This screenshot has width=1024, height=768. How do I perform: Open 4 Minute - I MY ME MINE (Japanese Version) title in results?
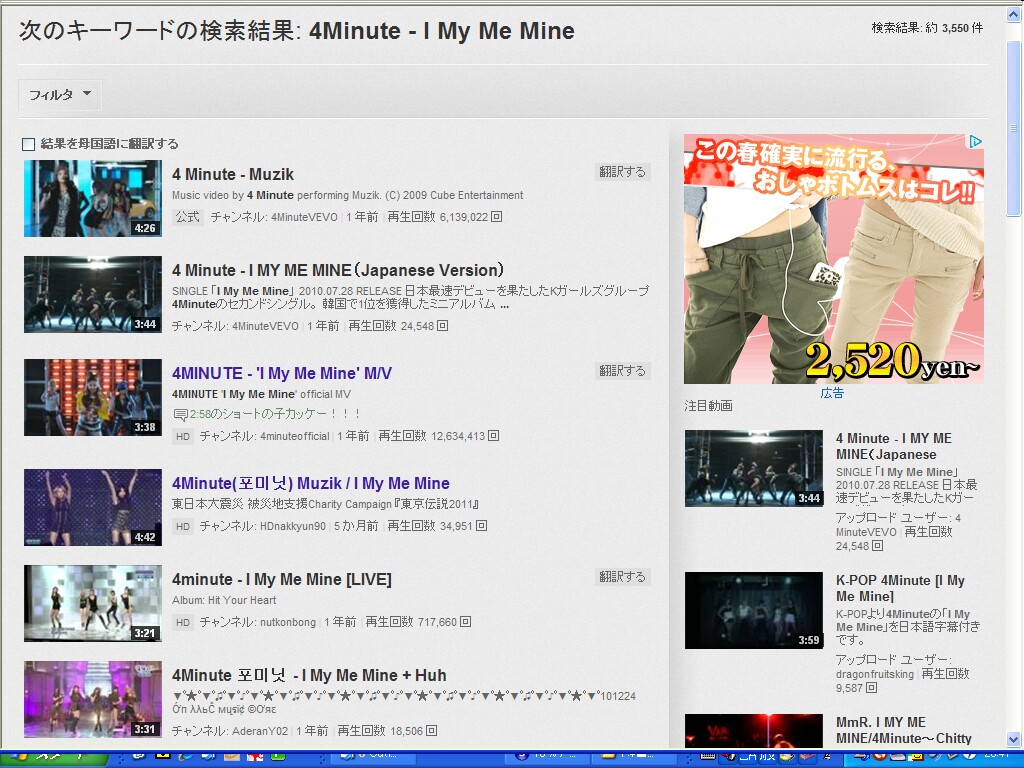coord(338,270)
